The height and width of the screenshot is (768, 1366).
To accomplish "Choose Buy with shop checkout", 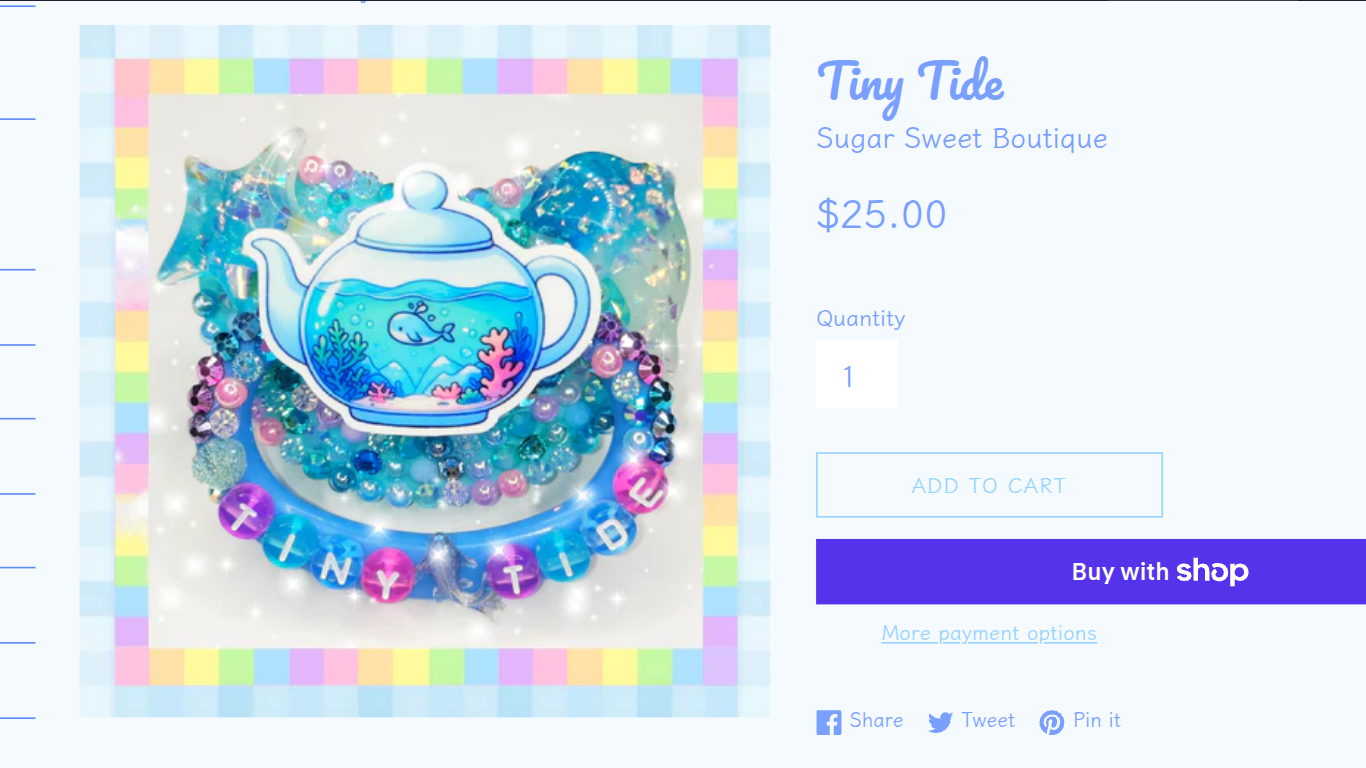I will [1091, 572].
